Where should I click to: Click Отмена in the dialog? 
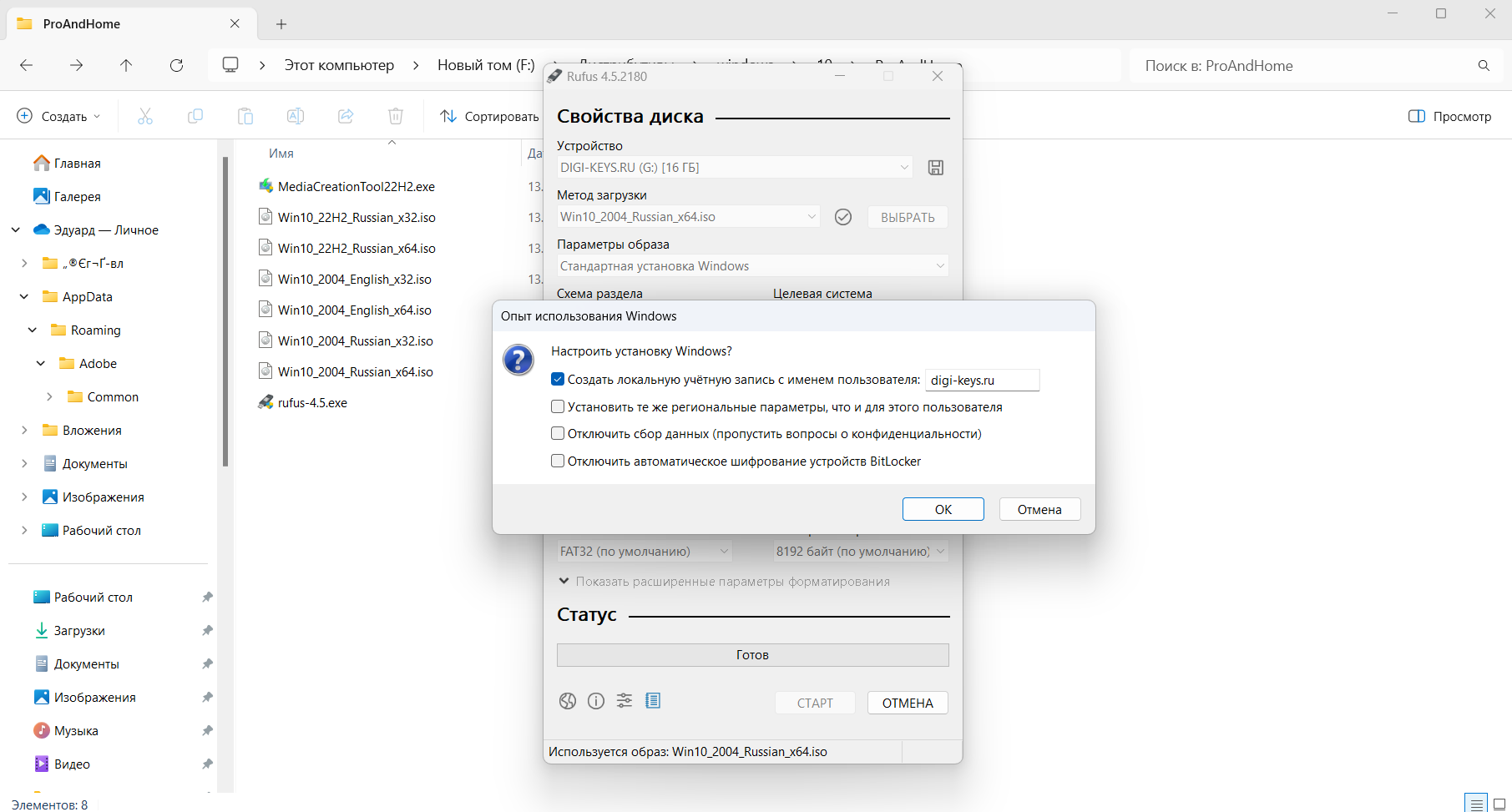click(x=1039, y=509)
